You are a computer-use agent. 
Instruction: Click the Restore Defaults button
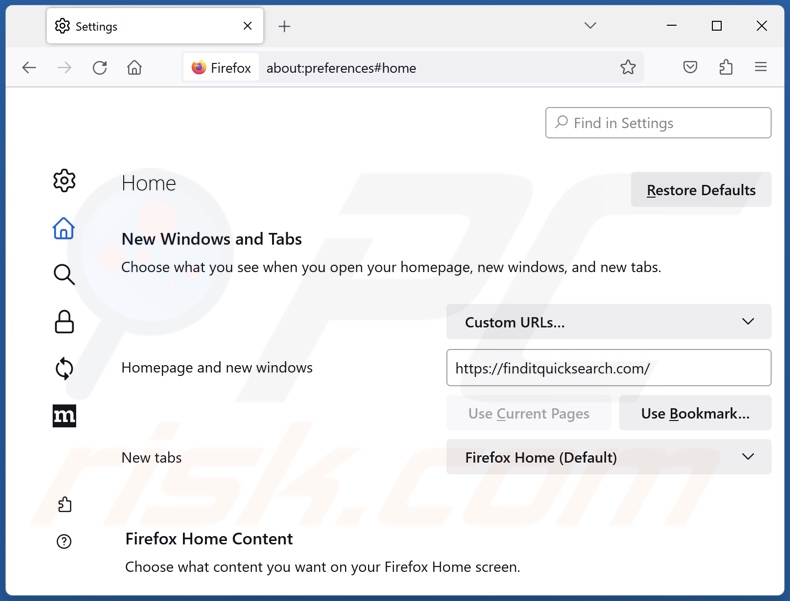700,190
